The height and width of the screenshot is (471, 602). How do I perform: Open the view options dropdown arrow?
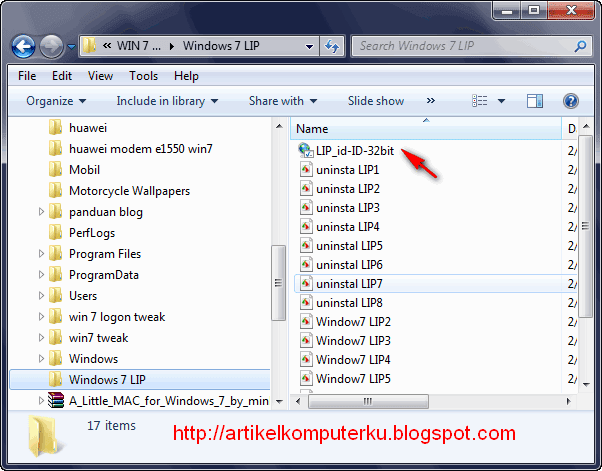pyautogui.click(x=501, y=101)
